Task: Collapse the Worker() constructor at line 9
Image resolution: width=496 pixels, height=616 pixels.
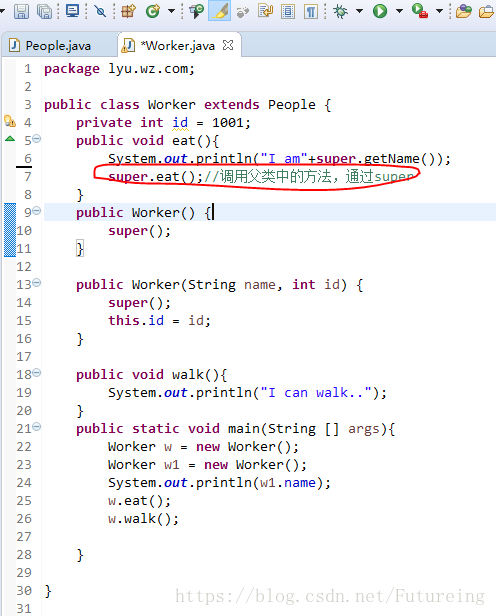Action: [37, 211]
